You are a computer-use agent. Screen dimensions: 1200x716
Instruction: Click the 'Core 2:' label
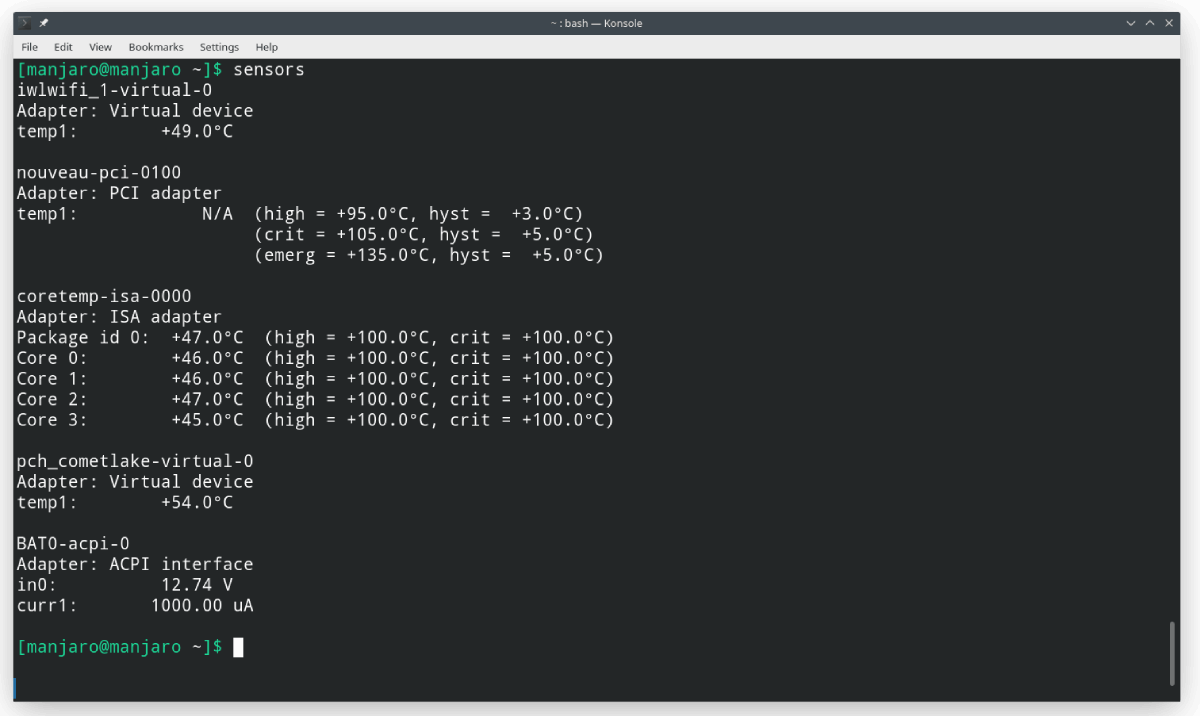[x=52, y=399]
